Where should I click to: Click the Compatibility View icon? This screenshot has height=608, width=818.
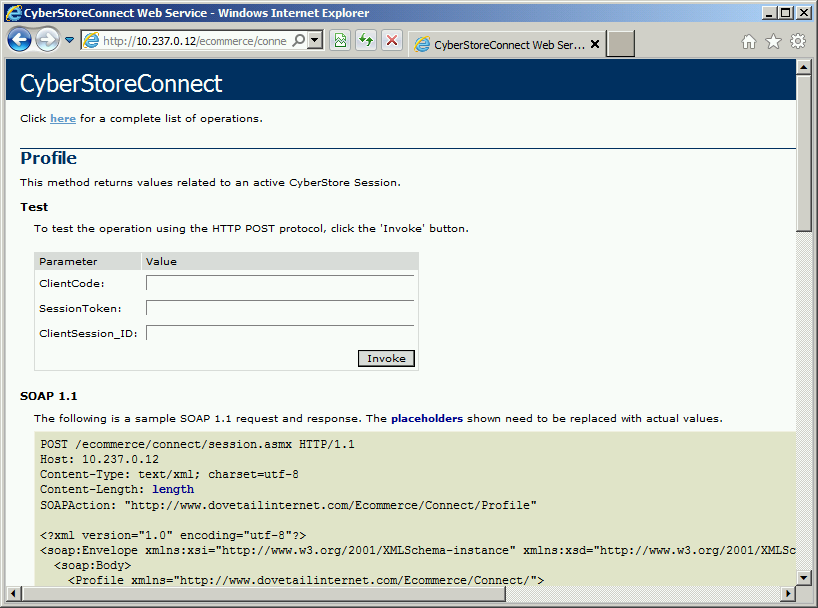pos(340,41)
